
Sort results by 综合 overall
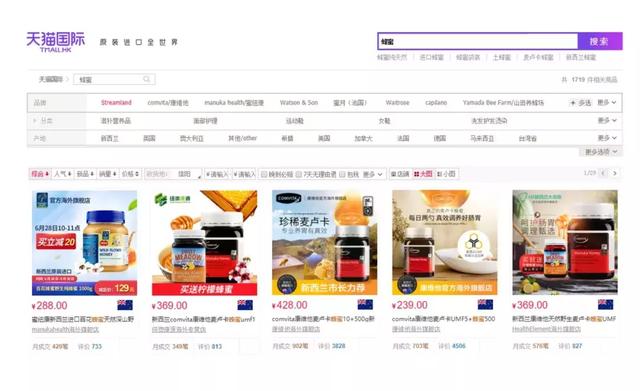pyautogui.click(x=40, y=174)
